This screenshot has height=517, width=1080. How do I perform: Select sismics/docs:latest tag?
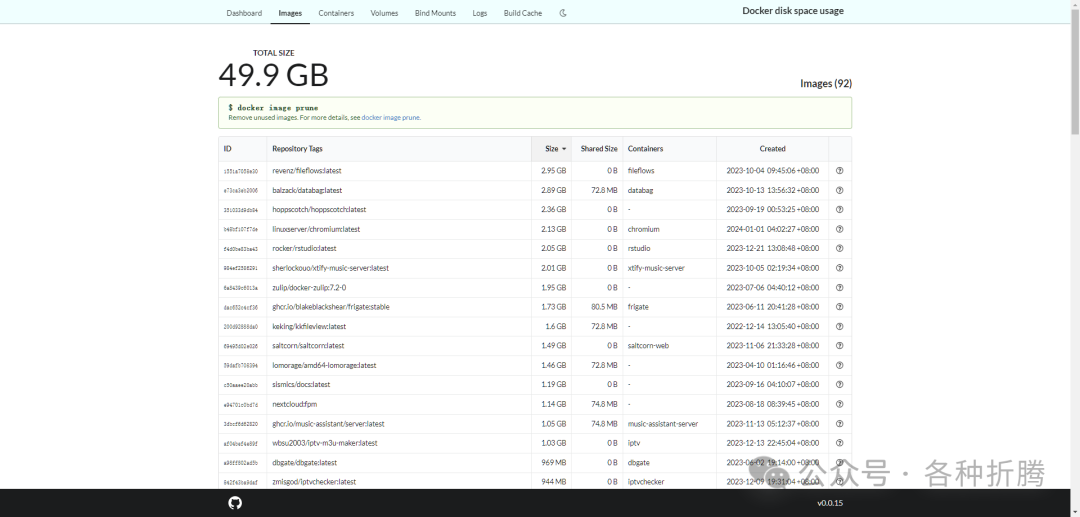(x=301, y=385)
